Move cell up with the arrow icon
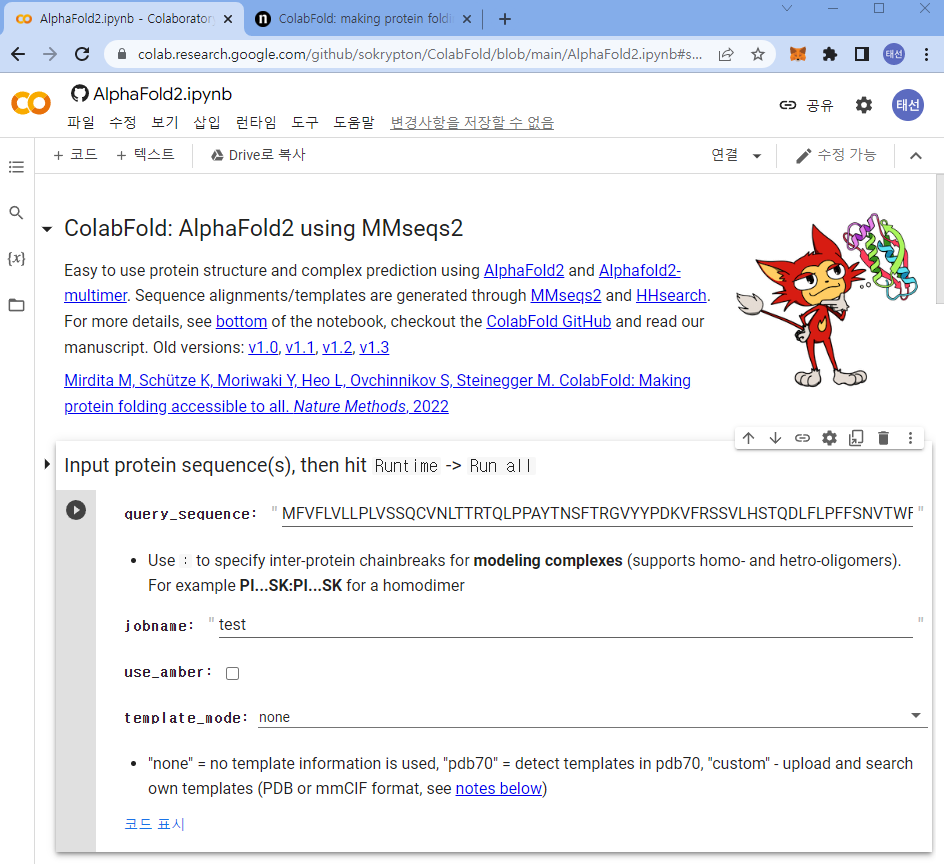 (748, 438)
